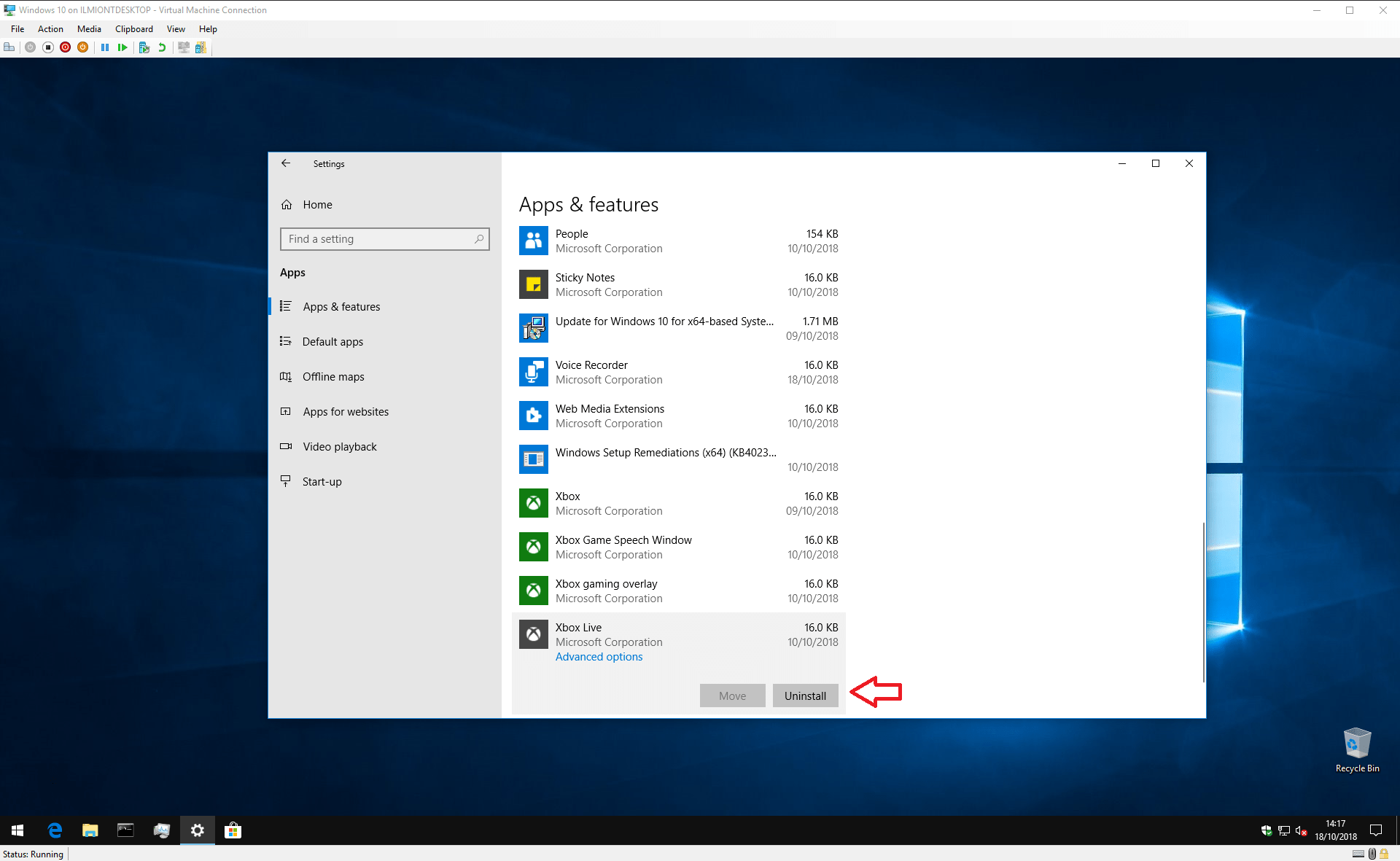Create a checkpoint using toolbar icon
The height and width of the screenshot is (861, 1400).
(144, 47)
